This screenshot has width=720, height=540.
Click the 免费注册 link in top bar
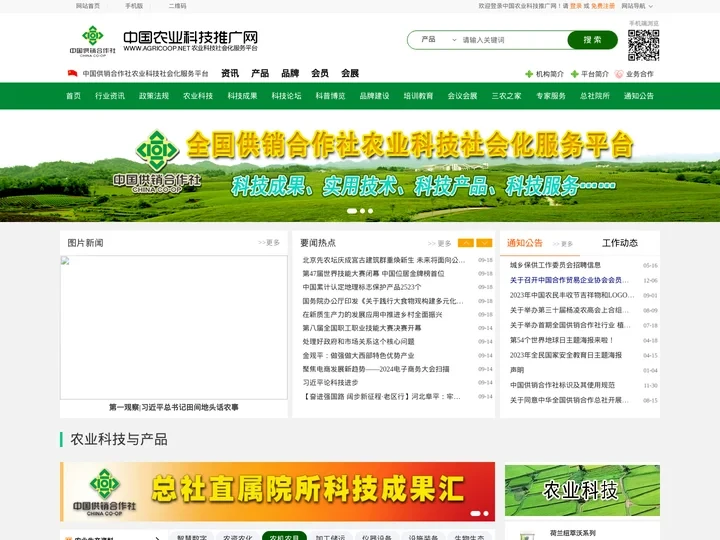tap(603, 6)
